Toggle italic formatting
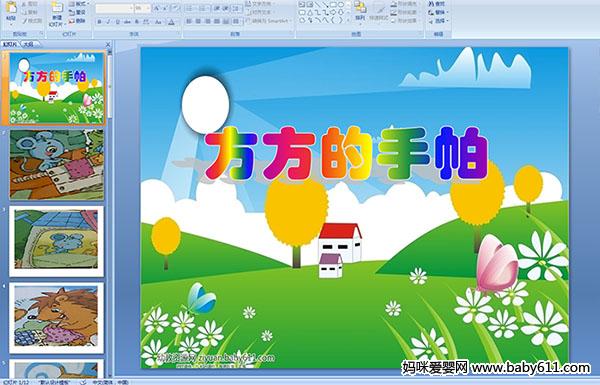 tap(108, 22)
